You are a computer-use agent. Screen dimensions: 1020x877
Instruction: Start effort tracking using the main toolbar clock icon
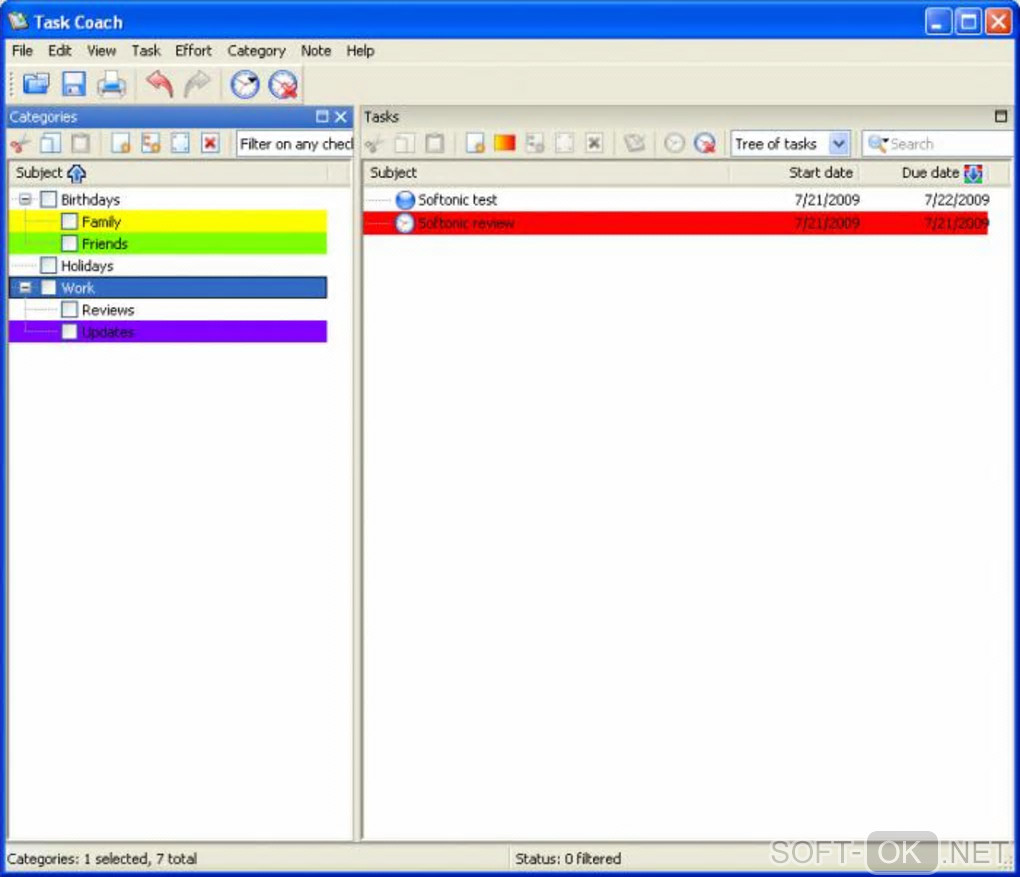[245, 85]
